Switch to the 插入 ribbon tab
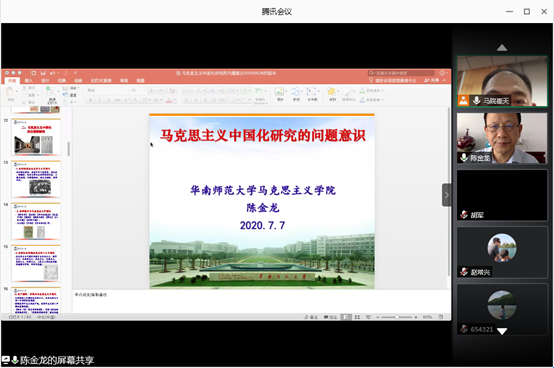Screen dimensions: 554x368 tap(28, 81)
